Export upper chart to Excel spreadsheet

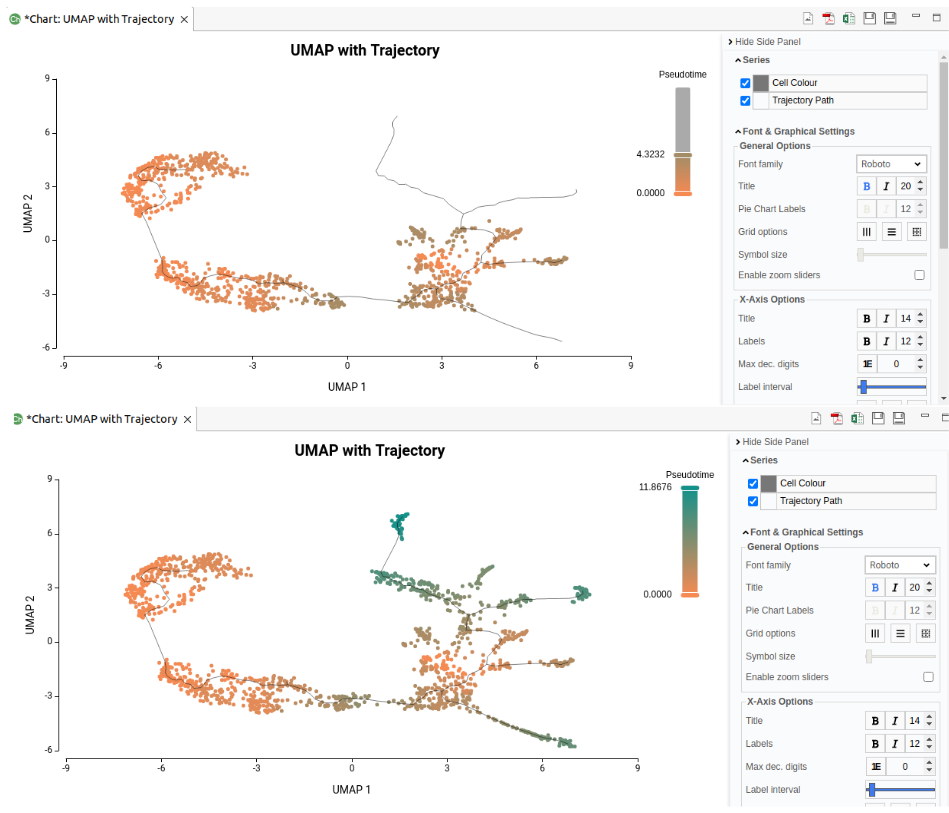click(849, 18)
